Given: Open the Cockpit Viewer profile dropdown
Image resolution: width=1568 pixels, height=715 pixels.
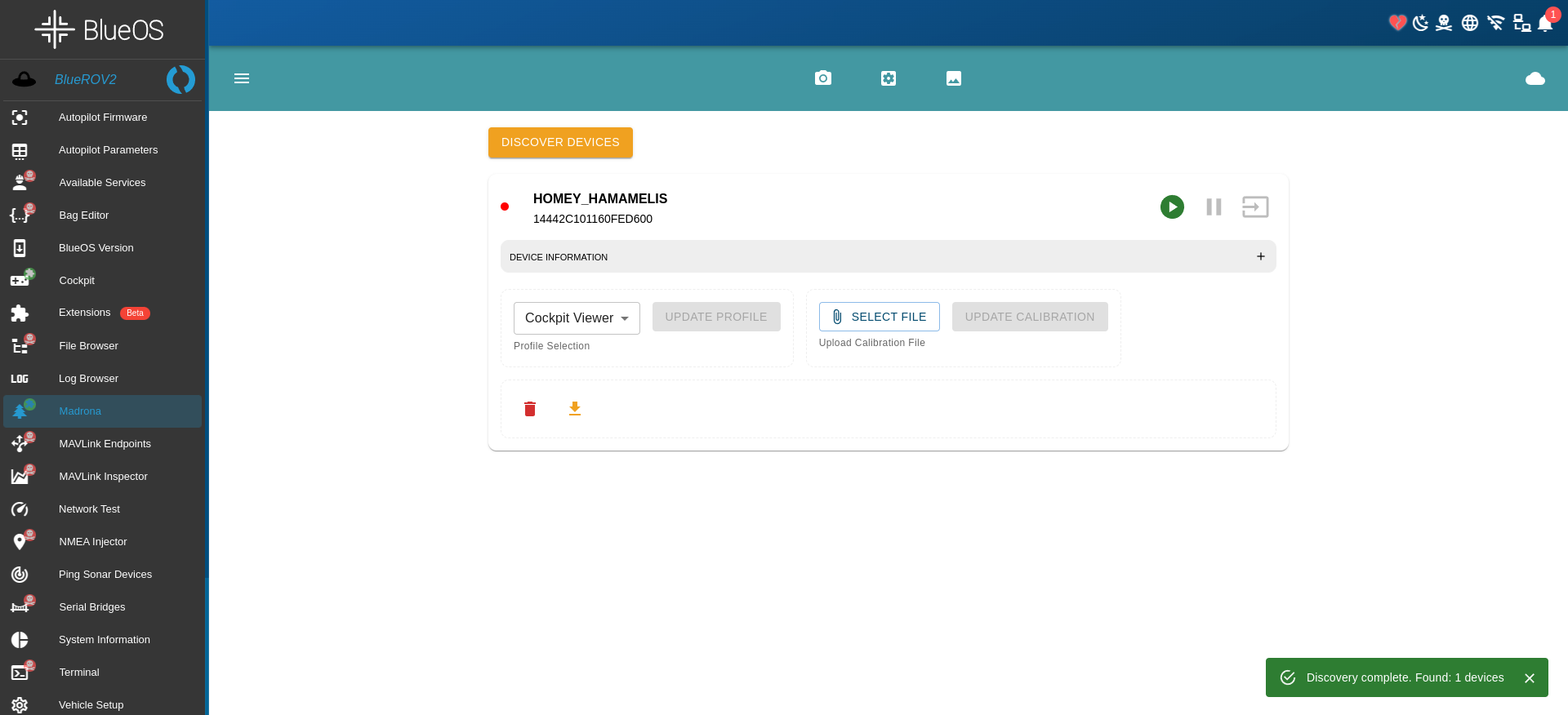Looking at the screenshot, I should [577, 318].
